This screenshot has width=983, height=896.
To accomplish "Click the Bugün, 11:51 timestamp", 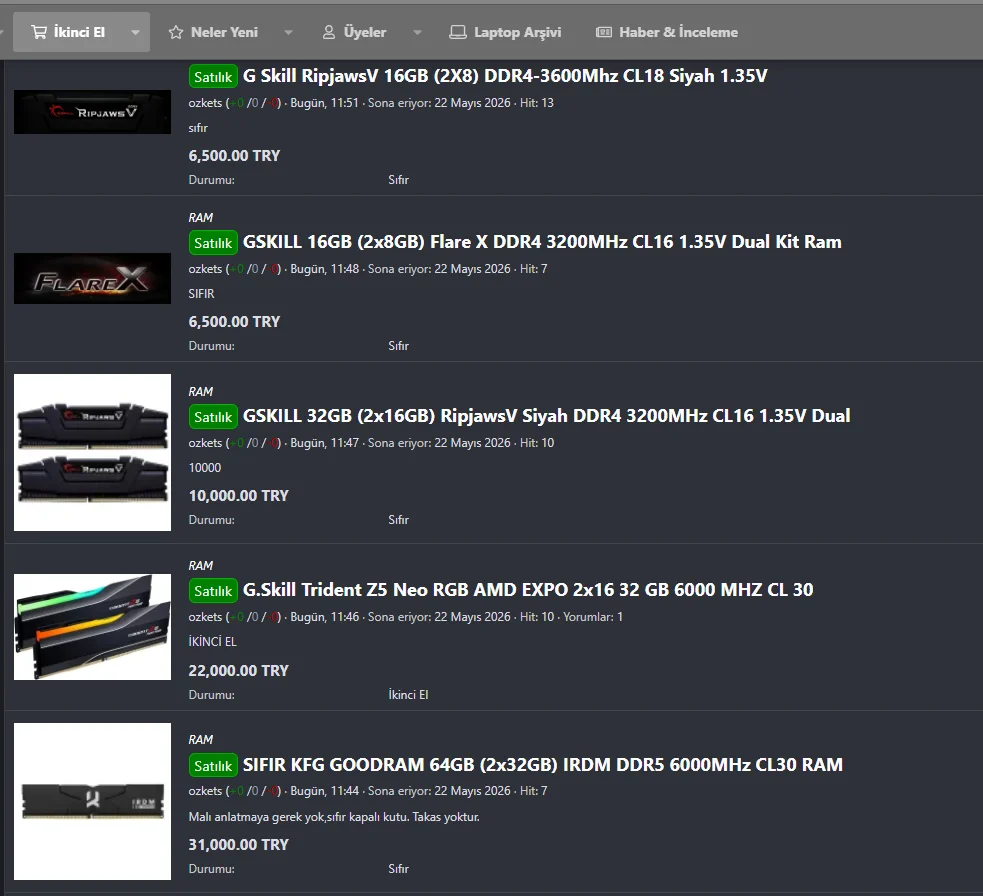I will (x=324, y=103).
